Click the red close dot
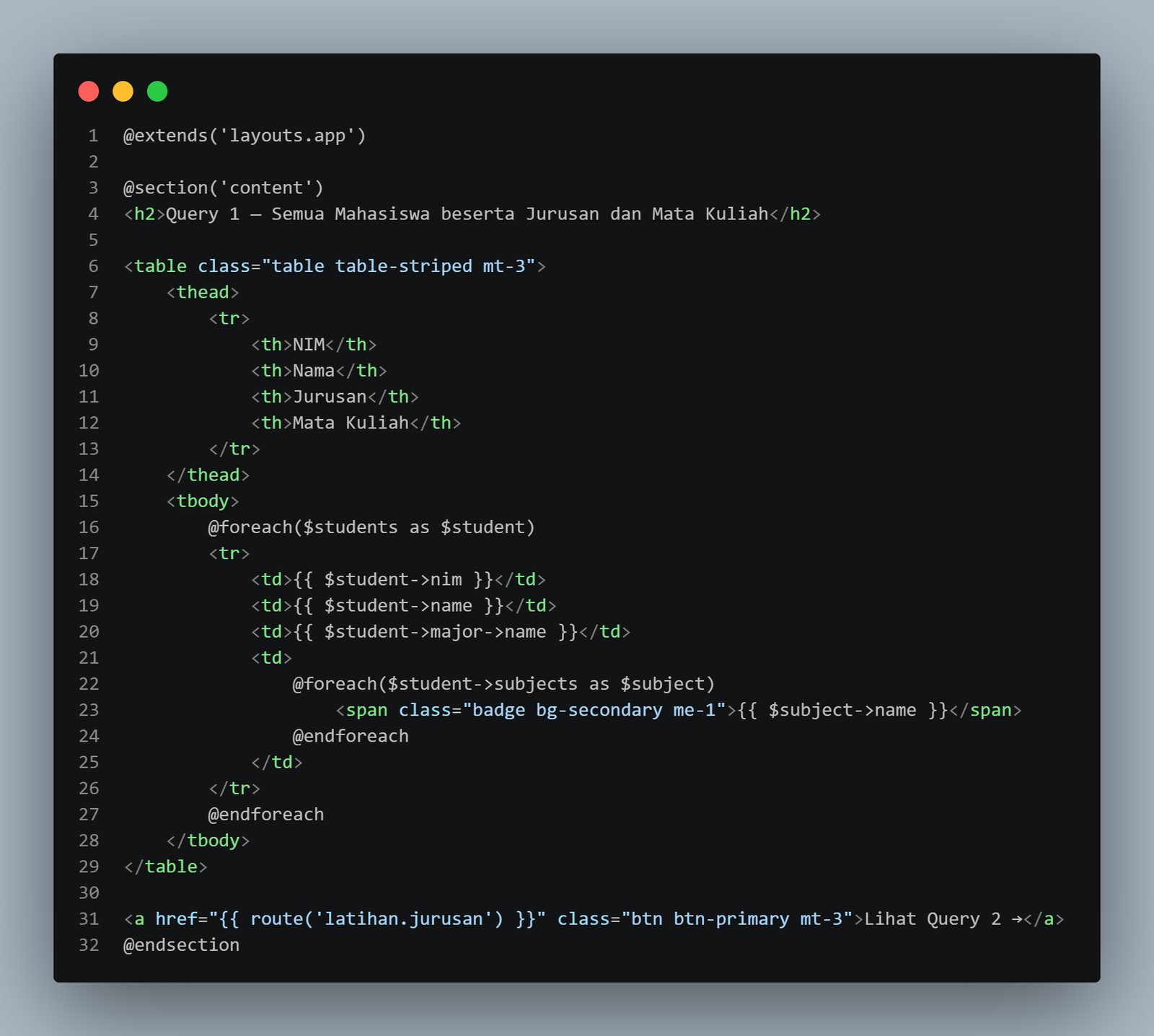This screenshot has height=1036, width=1154. [89, 92]
